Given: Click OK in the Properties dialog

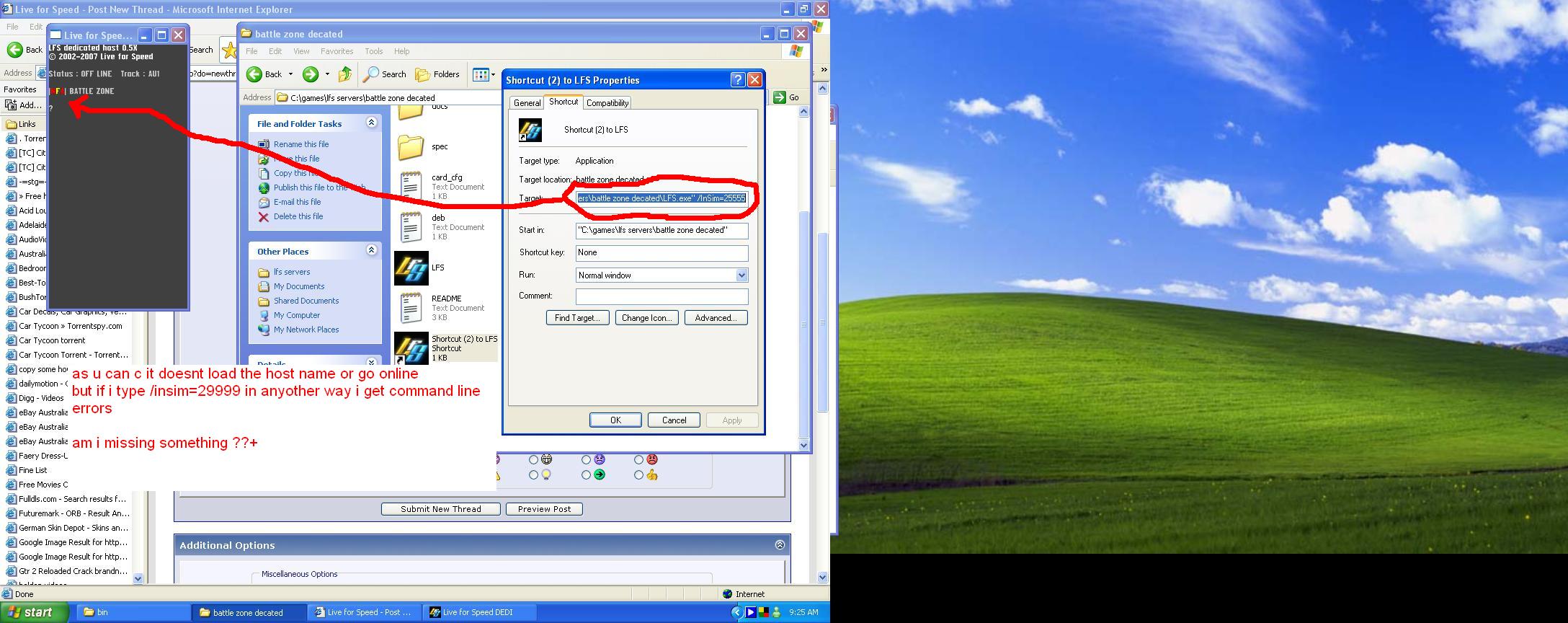Looking at the screenshot, I should [x=615, y=420].
